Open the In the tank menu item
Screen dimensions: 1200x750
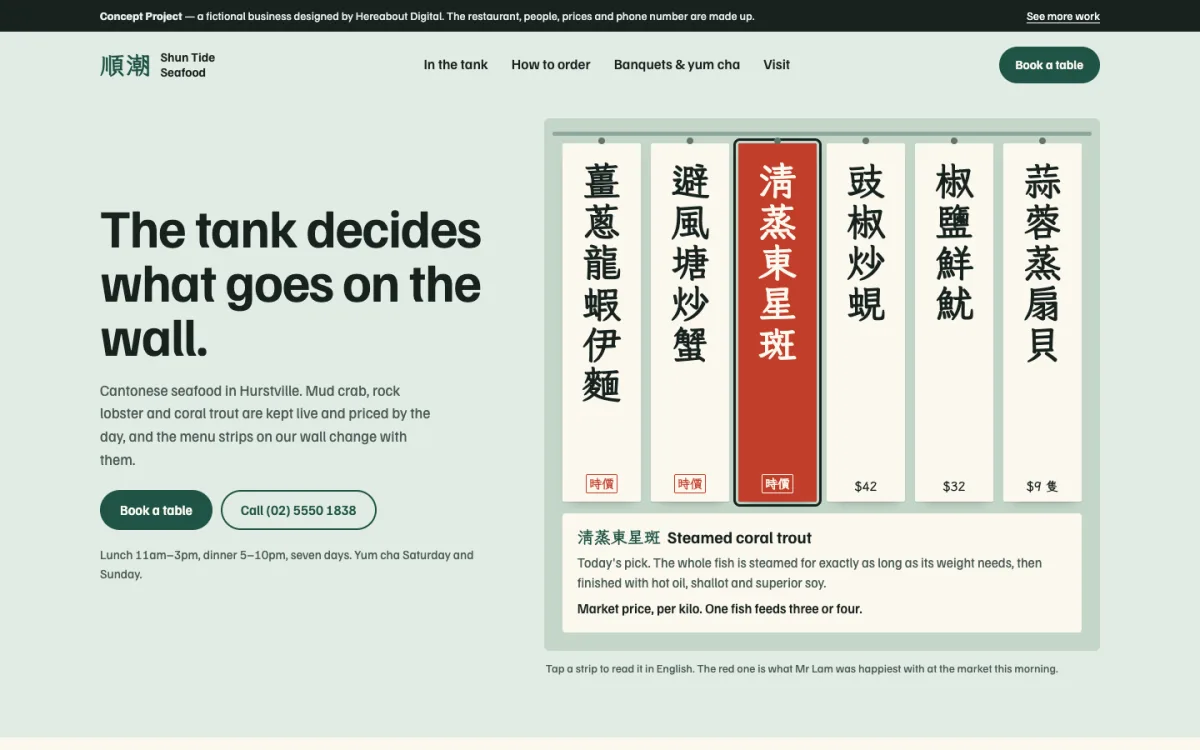point(455,65)
